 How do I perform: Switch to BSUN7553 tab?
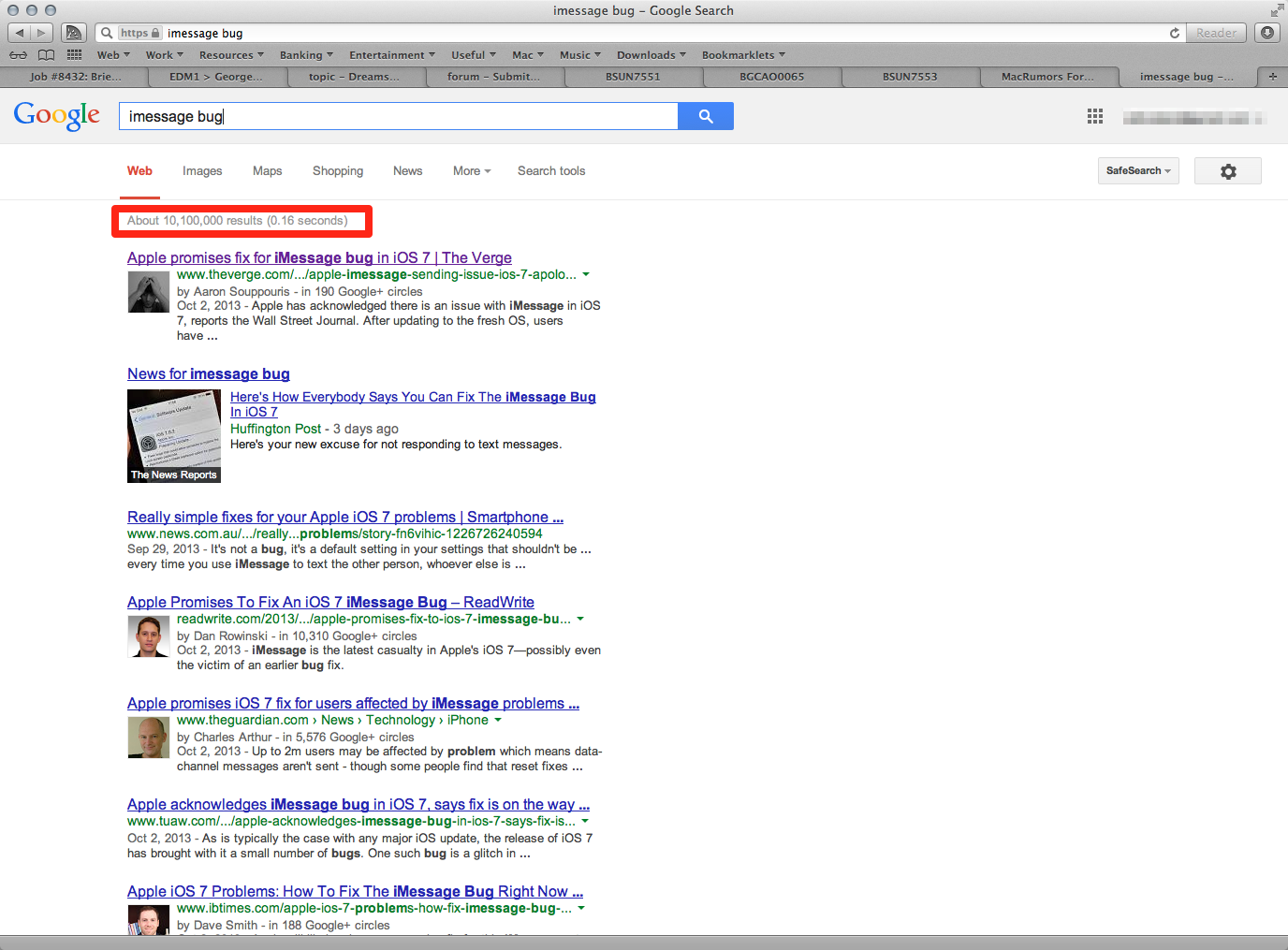click(910, 77)
